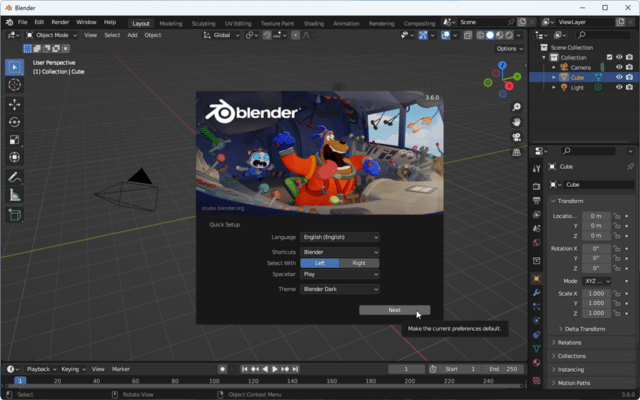The width and height of the screenshot is (640, 400).
Task: Select the Add Cube tool
Action: 14,215
